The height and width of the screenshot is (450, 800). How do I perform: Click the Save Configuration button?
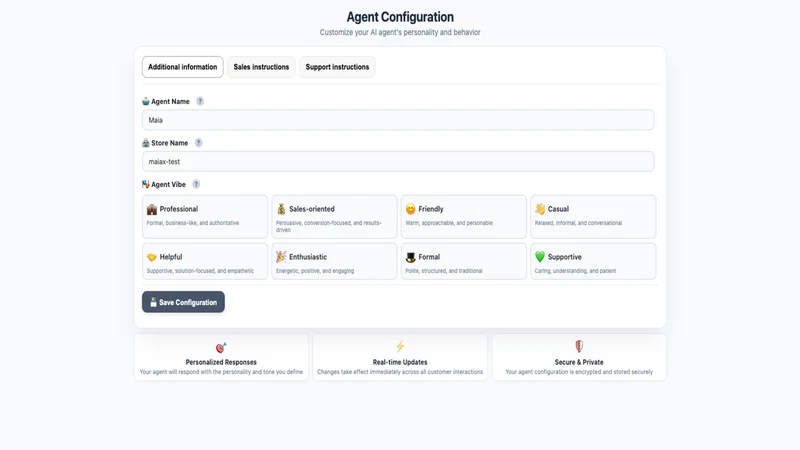[183, 302]
